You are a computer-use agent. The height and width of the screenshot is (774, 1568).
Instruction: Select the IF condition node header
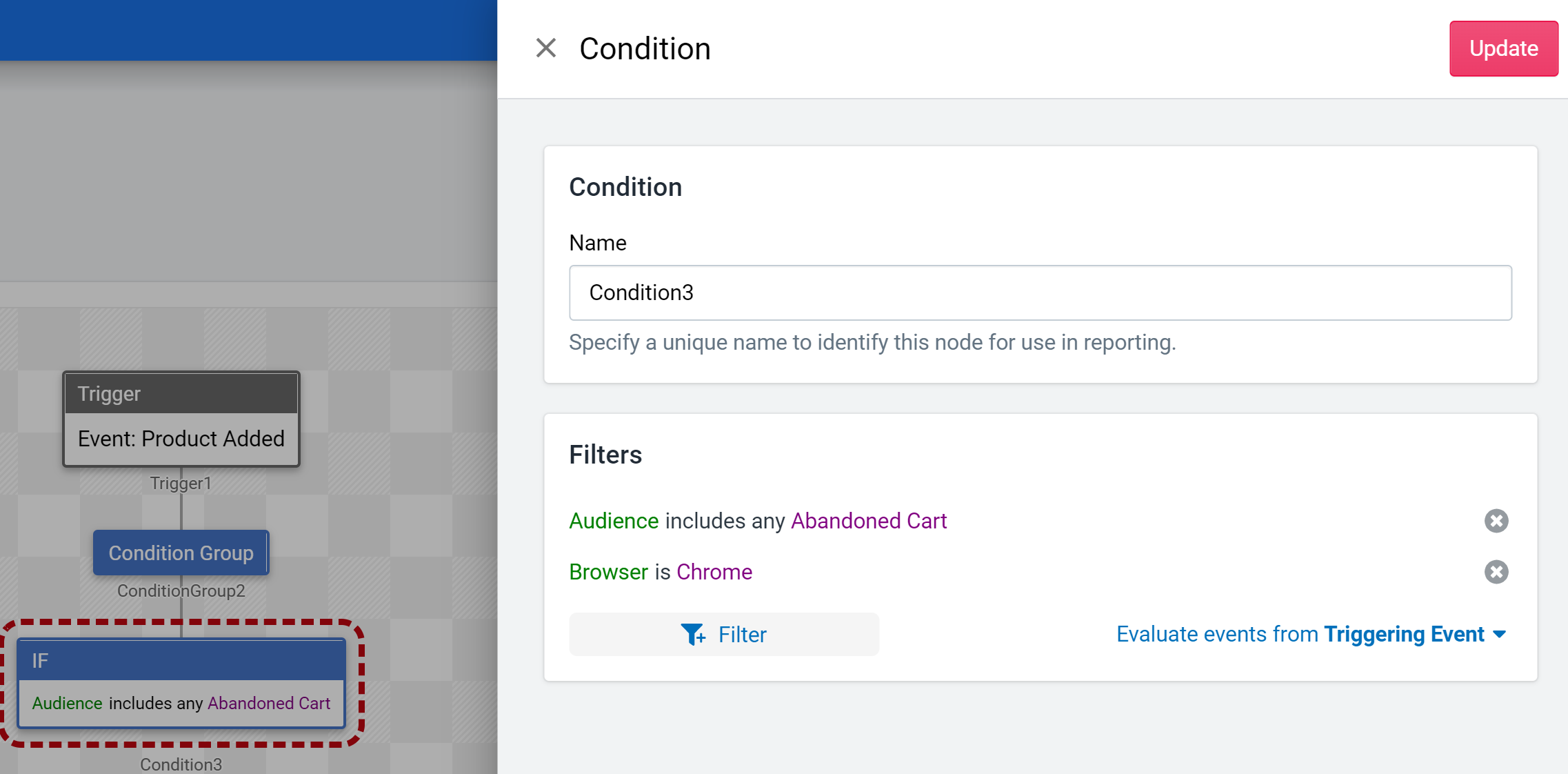pos(181,660)
